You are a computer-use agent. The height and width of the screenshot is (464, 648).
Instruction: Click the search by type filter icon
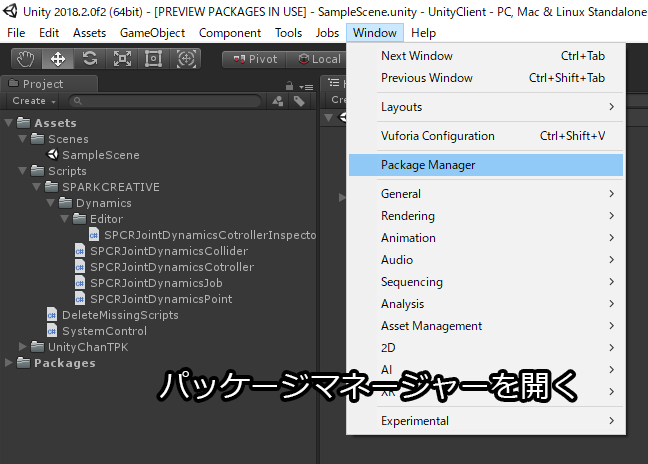(x=278, y=101)
